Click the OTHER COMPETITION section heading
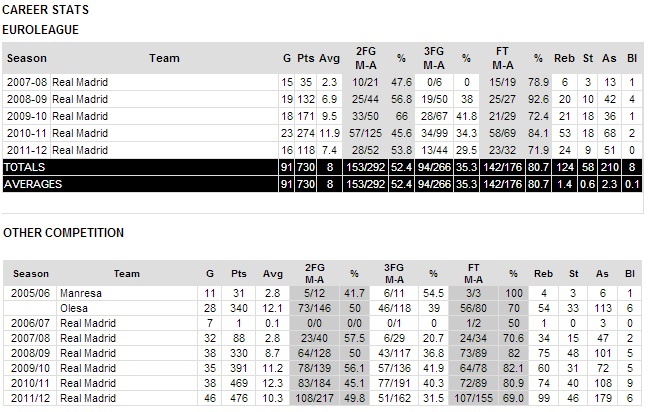This screenshot has width=649, height=412. pyautogui.click(x=63, y=233)
